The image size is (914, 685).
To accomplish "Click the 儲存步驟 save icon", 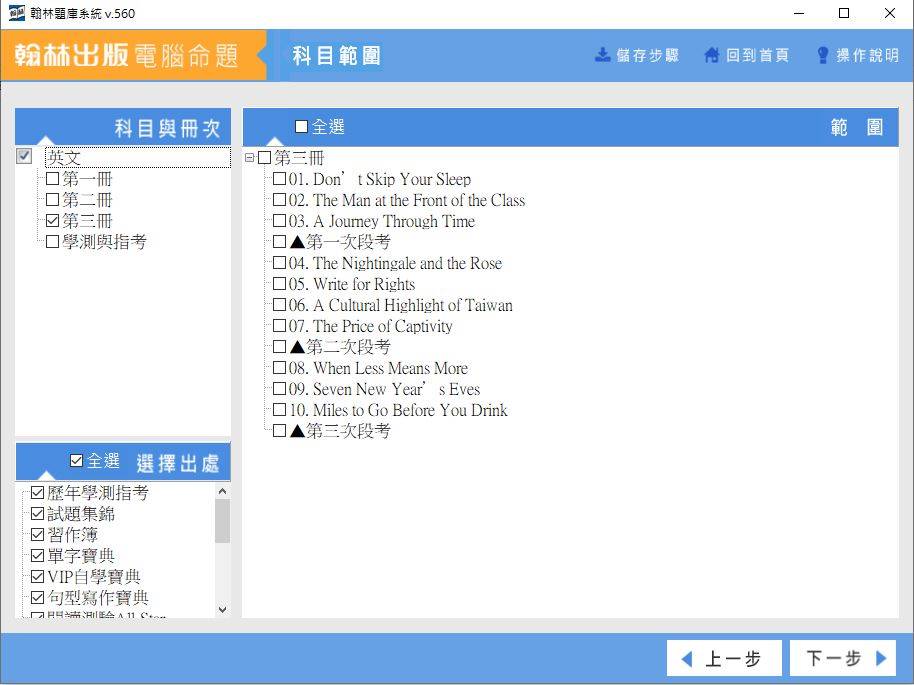I will (x=602, y=55).
